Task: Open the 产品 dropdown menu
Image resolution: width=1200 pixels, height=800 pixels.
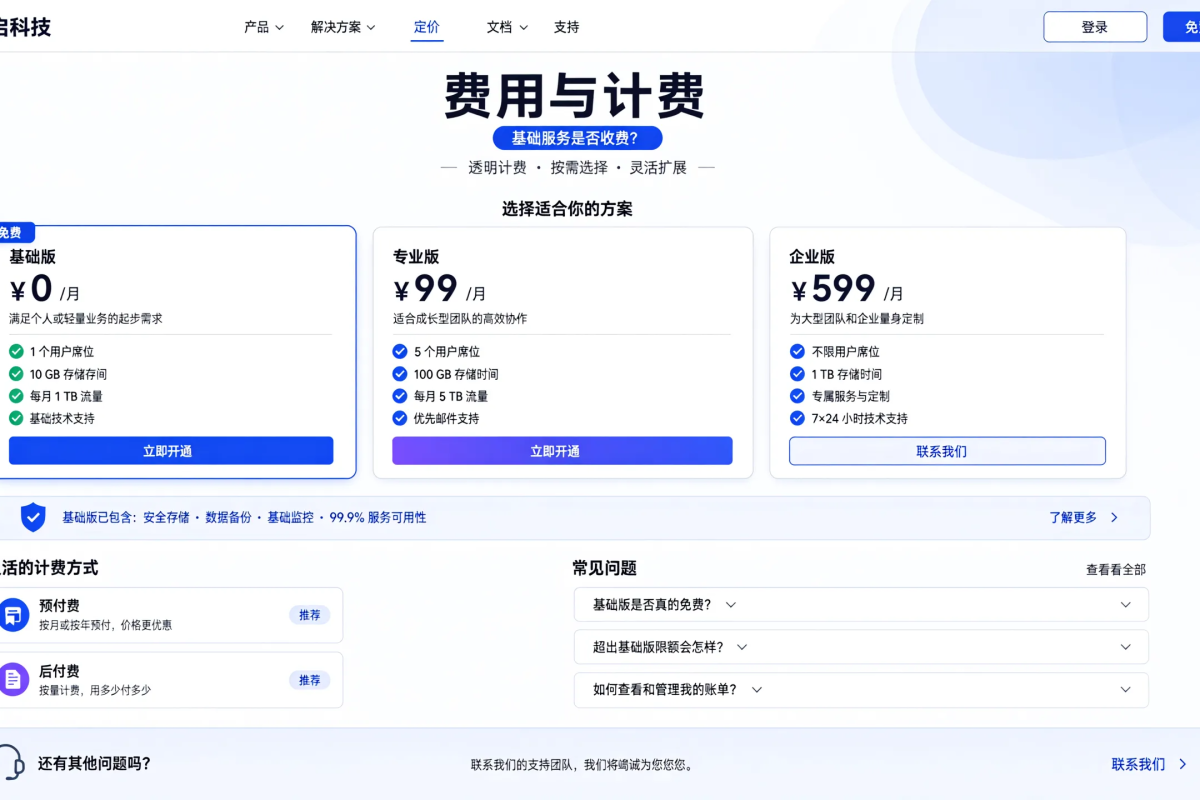Action: (264, 27)
